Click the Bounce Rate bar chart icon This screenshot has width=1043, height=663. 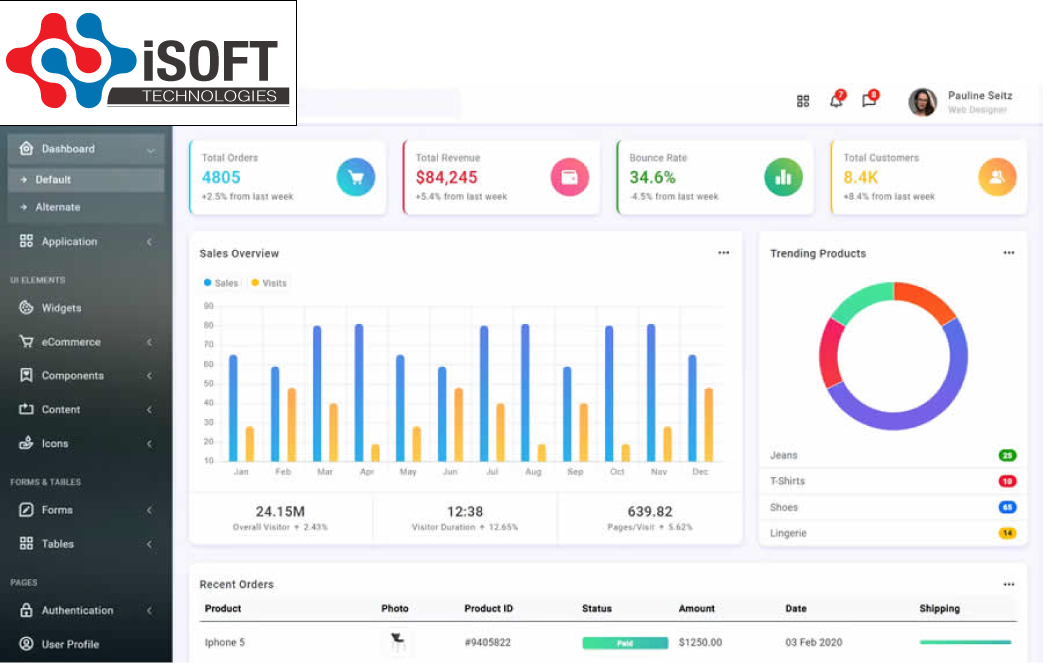[783, 178]
